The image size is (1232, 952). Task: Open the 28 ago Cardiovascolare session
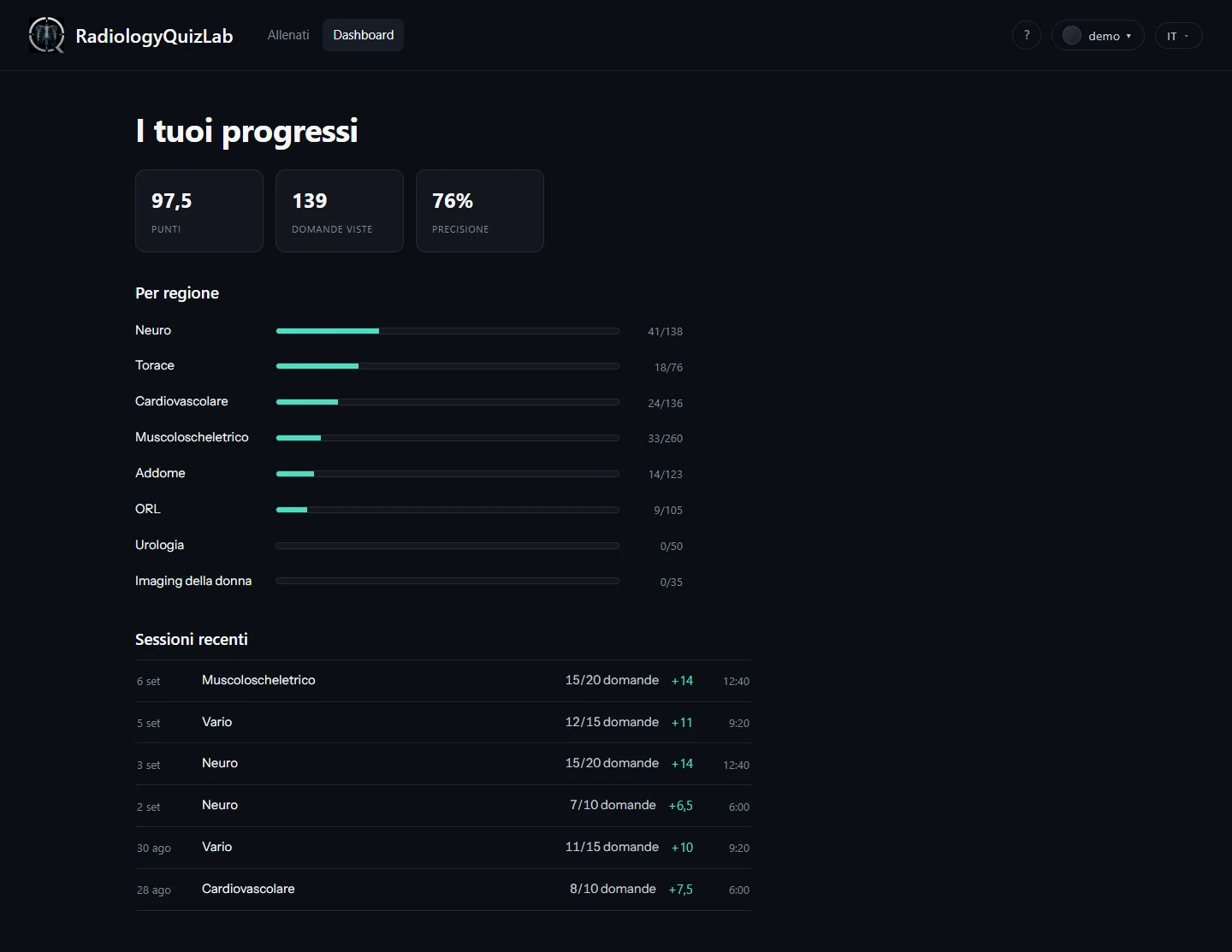pyautogui.click(x=443, y=890)
